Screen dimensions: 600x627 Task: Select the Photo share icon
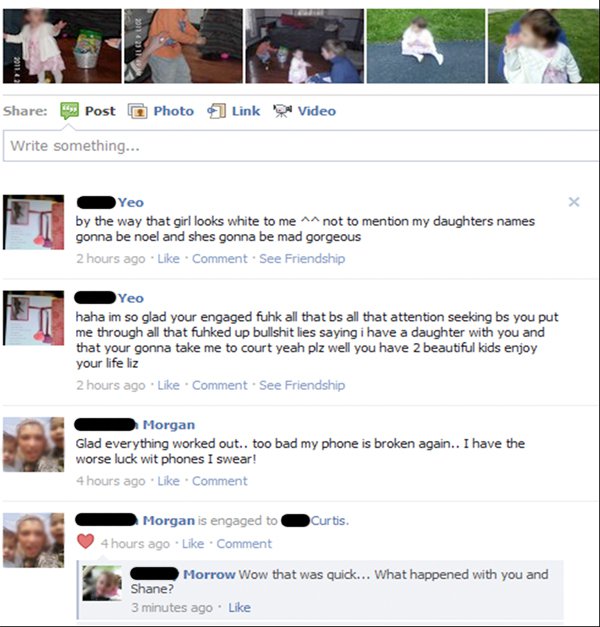137,111
